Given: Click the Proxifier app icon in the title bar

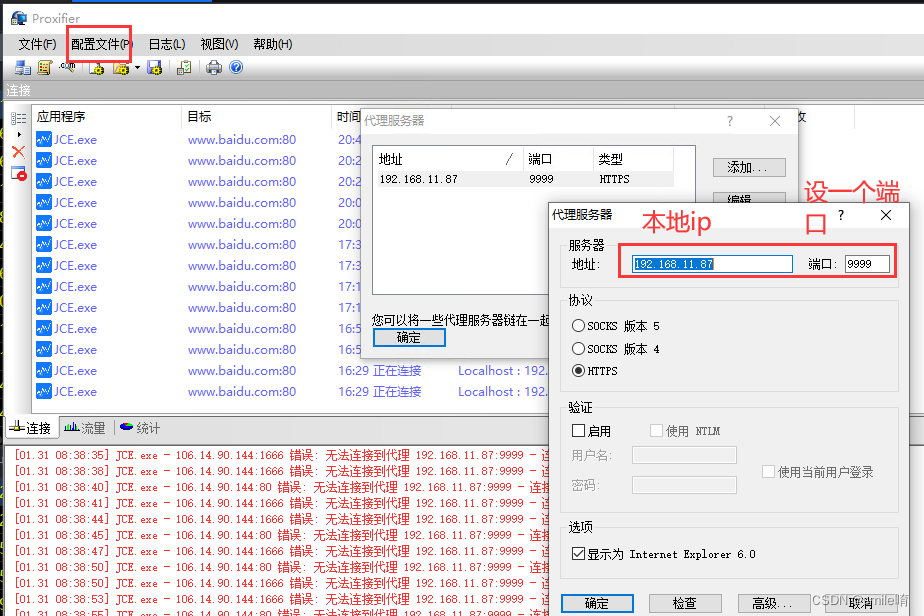Looking at the screenshot, I should [x=19, y=18].
